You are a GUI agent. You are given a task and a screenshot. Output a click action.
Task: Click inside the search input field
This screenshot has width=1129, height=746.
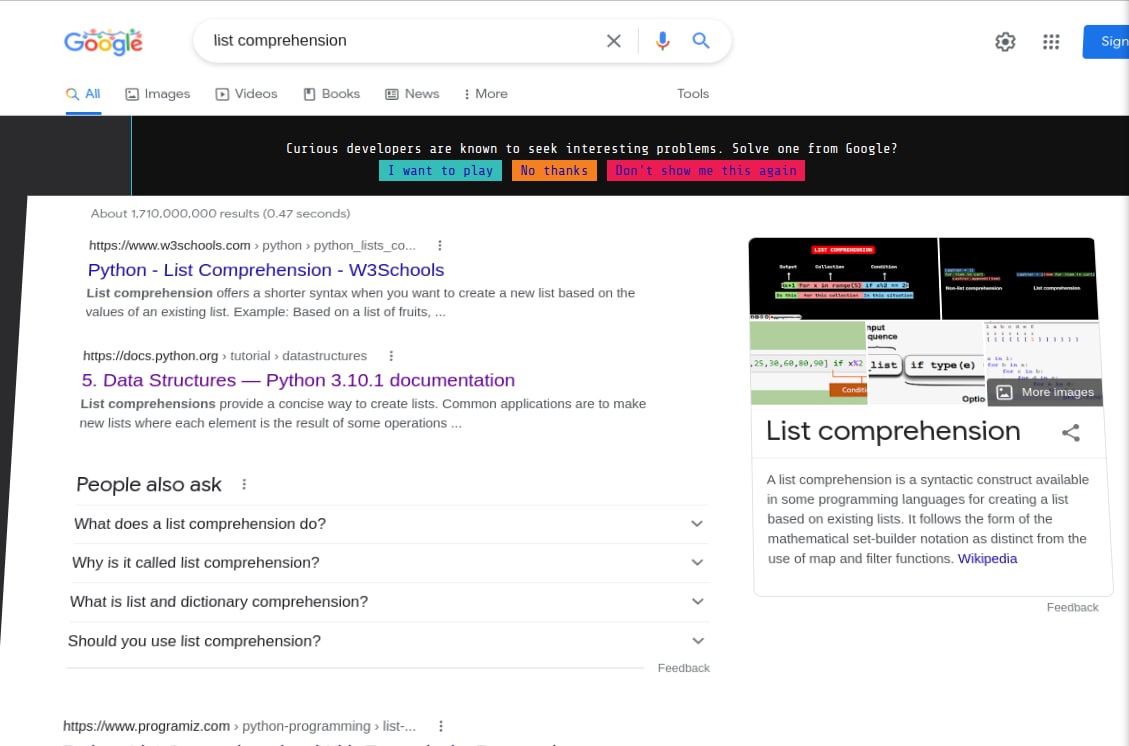403,41
